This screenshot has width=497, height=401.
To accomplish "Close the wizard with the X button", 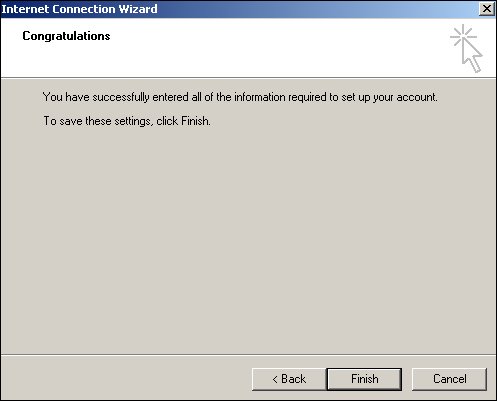I will coord(487,9).
